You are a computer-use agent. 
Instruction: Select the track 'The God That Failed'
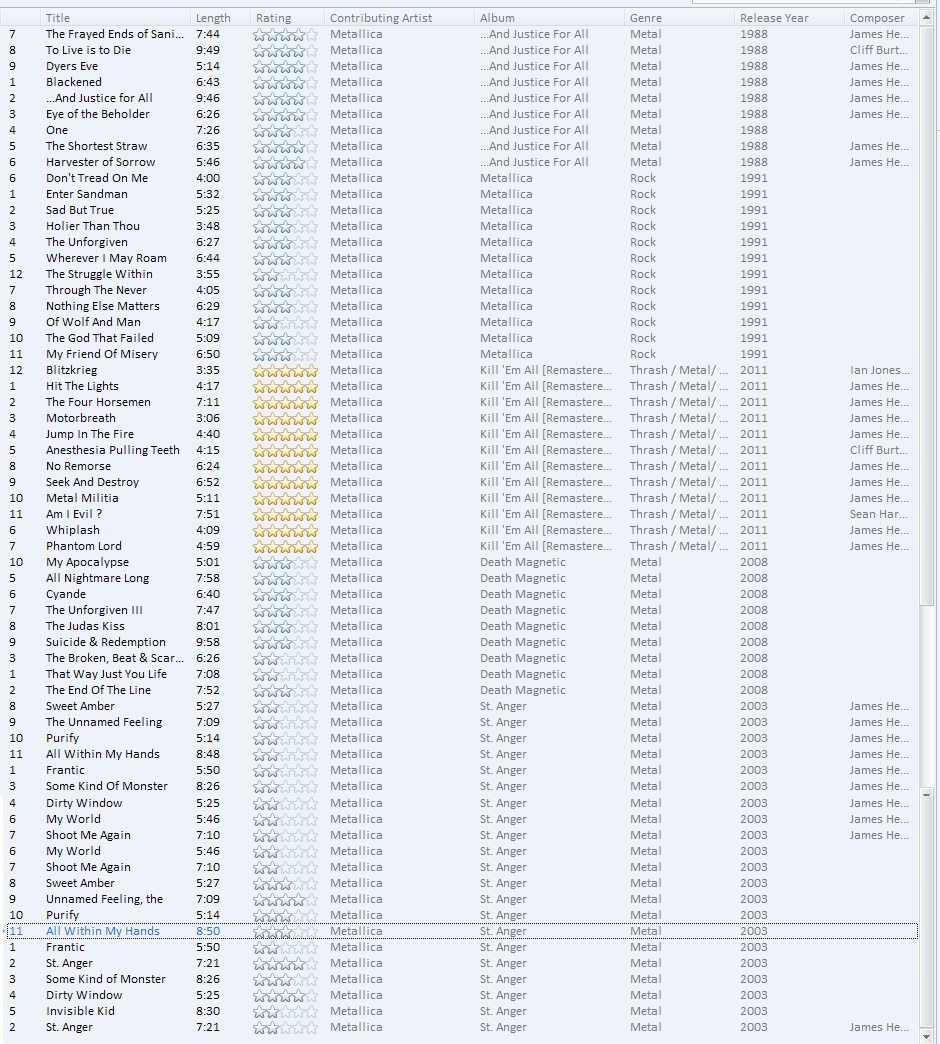pyautogui.click(x=100, y=338)
